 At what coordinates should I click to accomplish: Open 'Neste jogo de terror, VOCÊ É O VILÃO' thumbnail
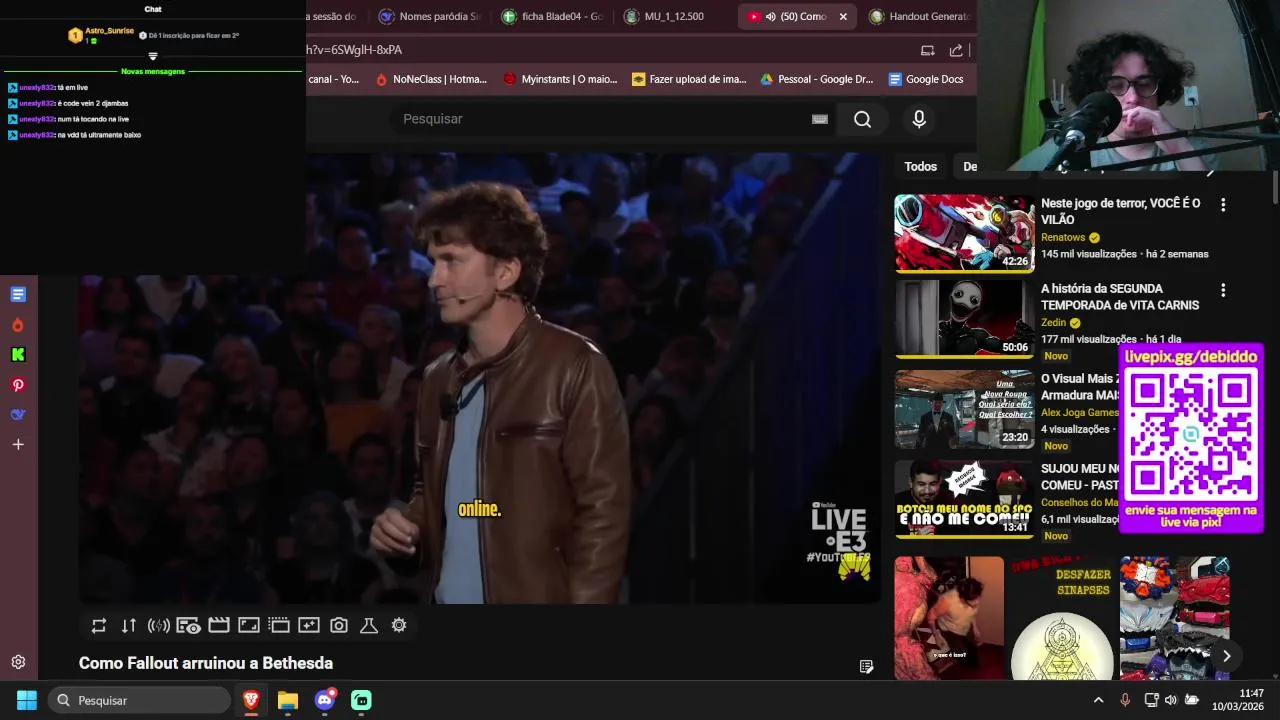pyautogui.click(x=965, y=233)
